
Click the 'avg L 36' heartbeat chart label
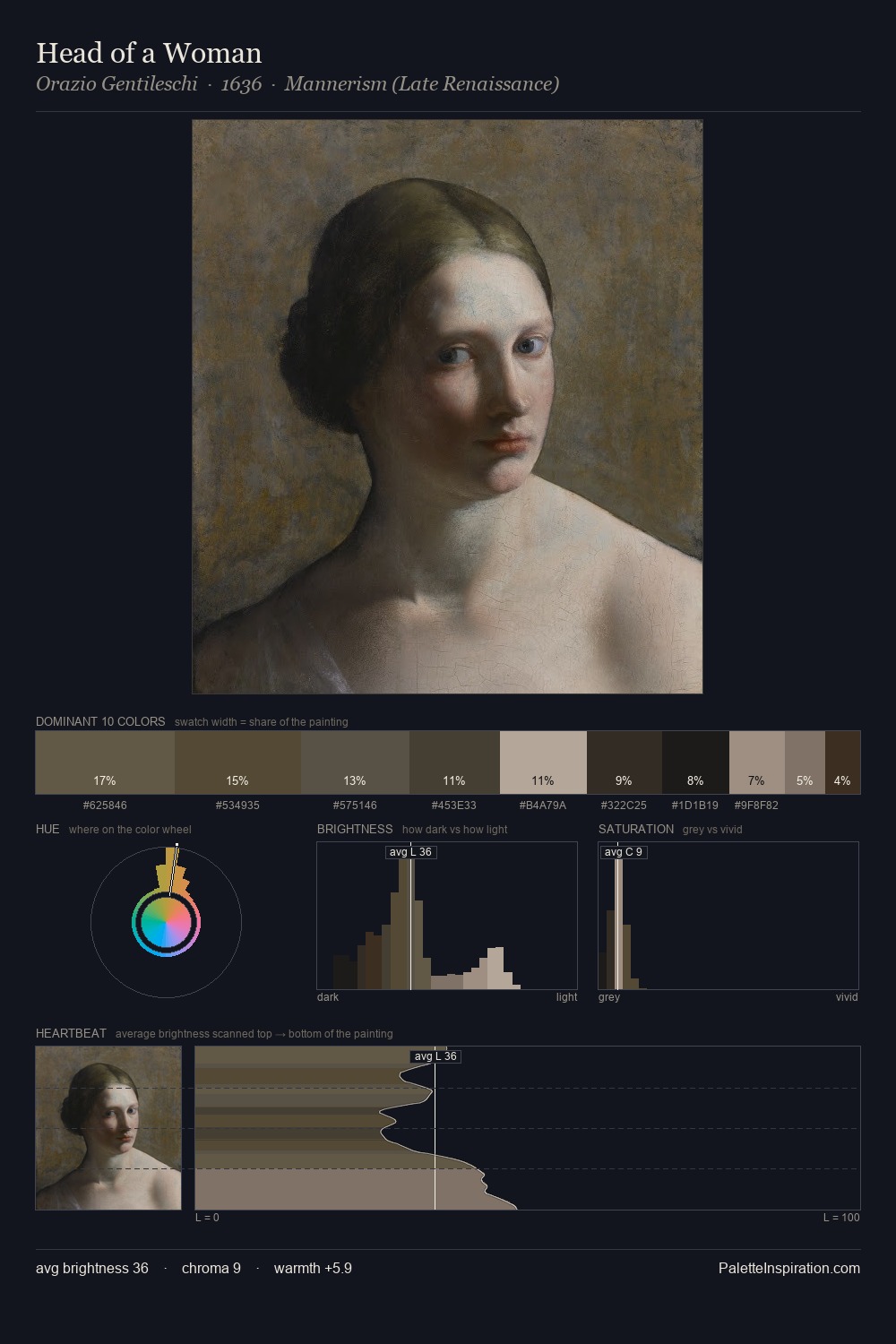pyautogui.click(x=435, y=1056)
